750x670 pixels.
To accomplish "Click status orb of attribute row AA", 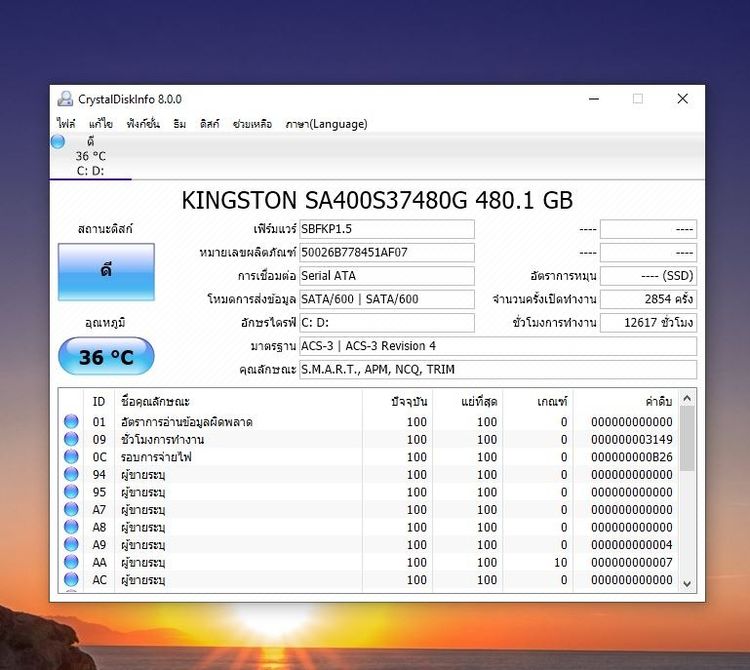I will (71, 562).
